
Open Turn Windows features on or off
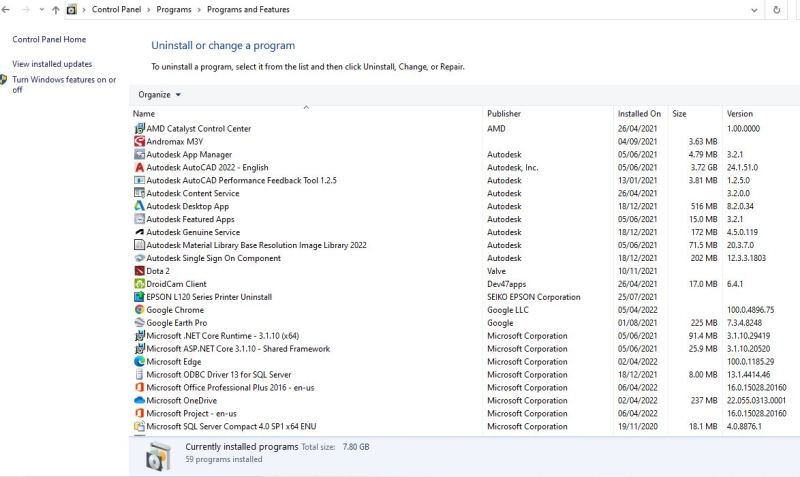tap(64, 84)
